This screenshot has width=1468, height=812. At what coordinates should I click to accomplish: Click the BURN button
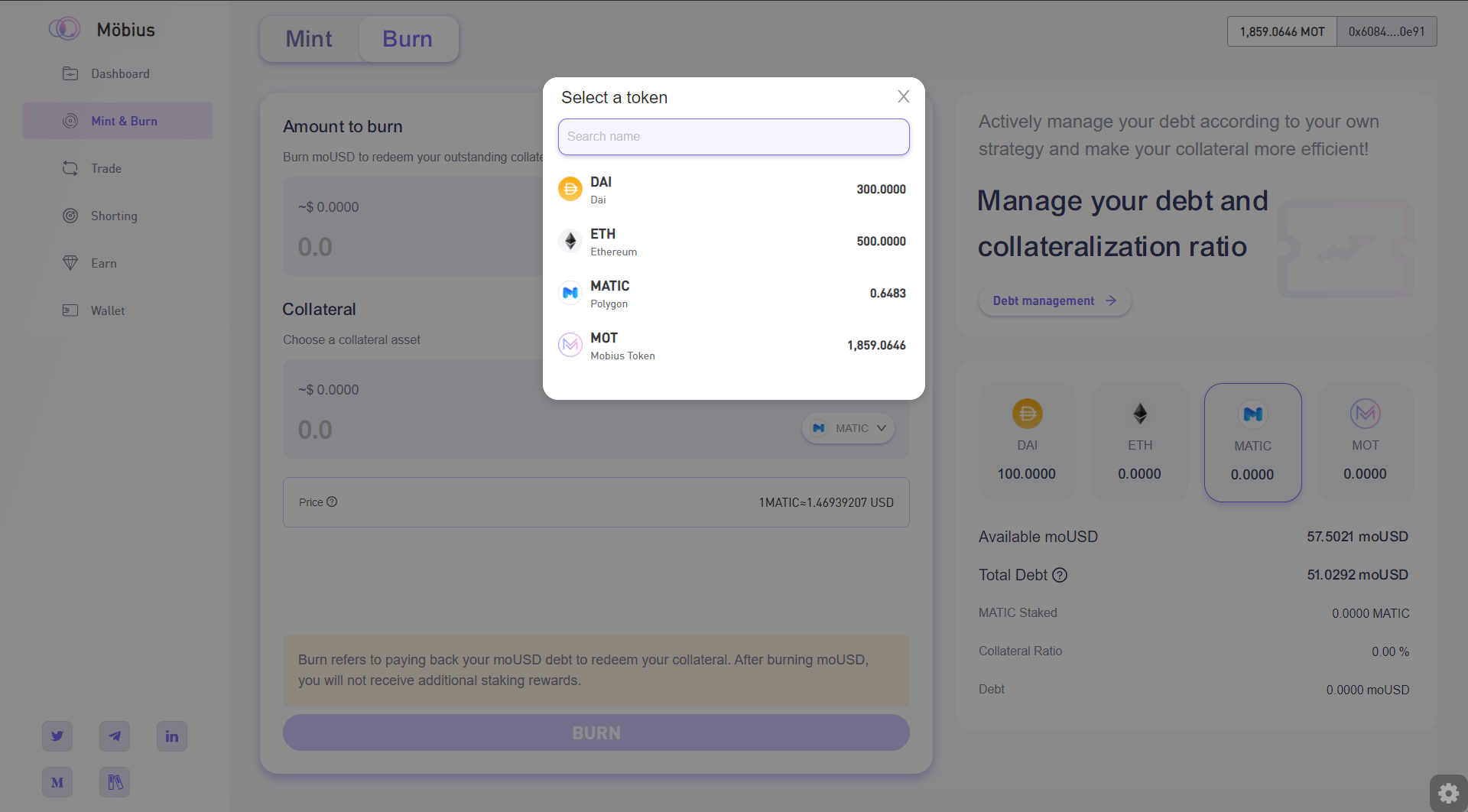596,732
